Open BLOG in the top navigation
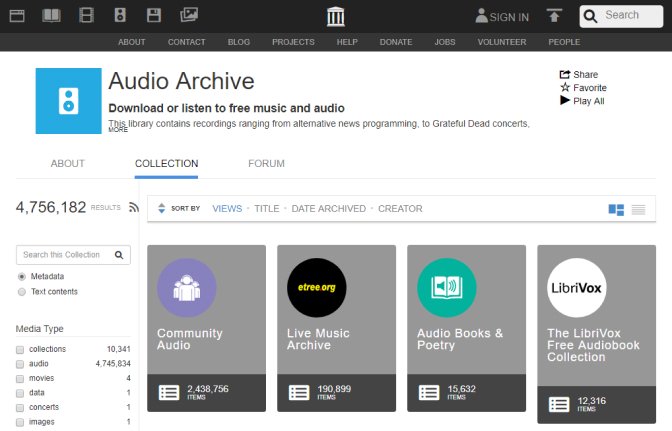Image resolution: width=672 pixels, height=431 pixels. (239, 42)
